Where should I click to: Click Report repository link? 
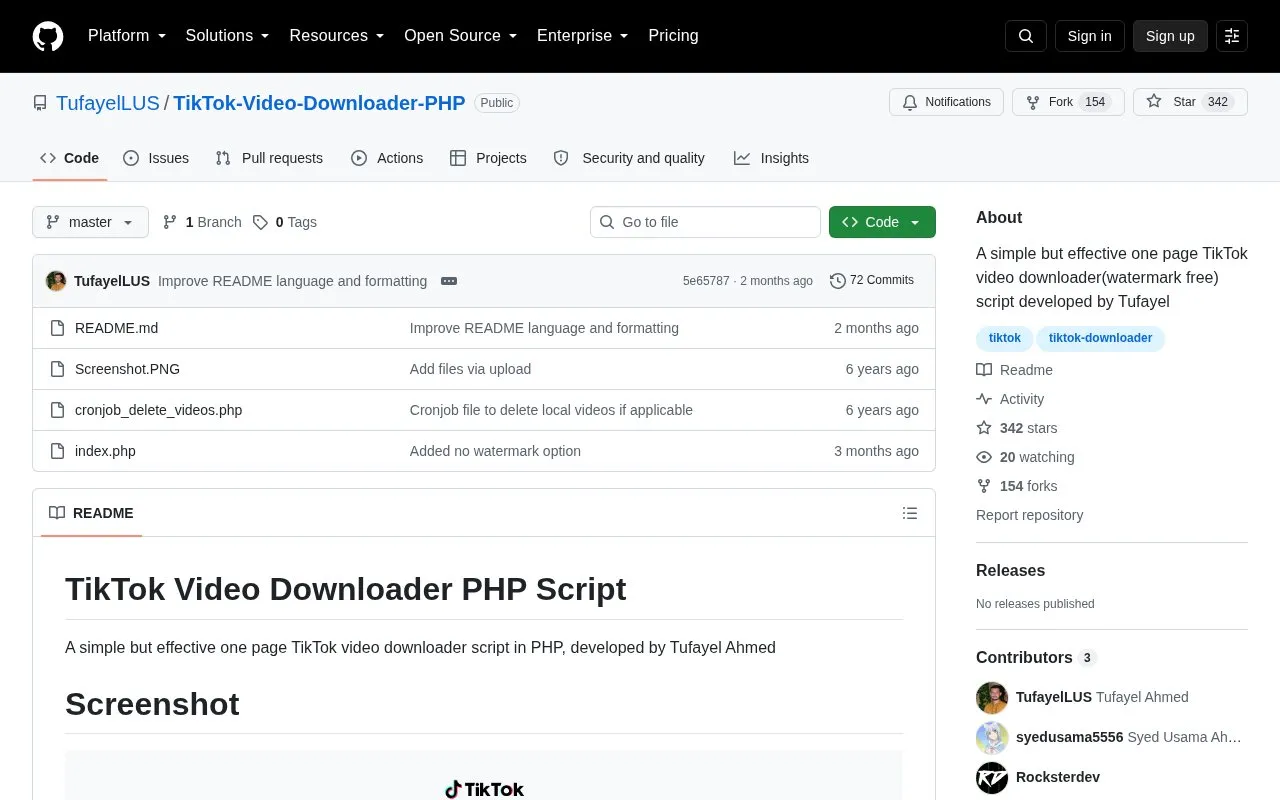point(1029,515)
